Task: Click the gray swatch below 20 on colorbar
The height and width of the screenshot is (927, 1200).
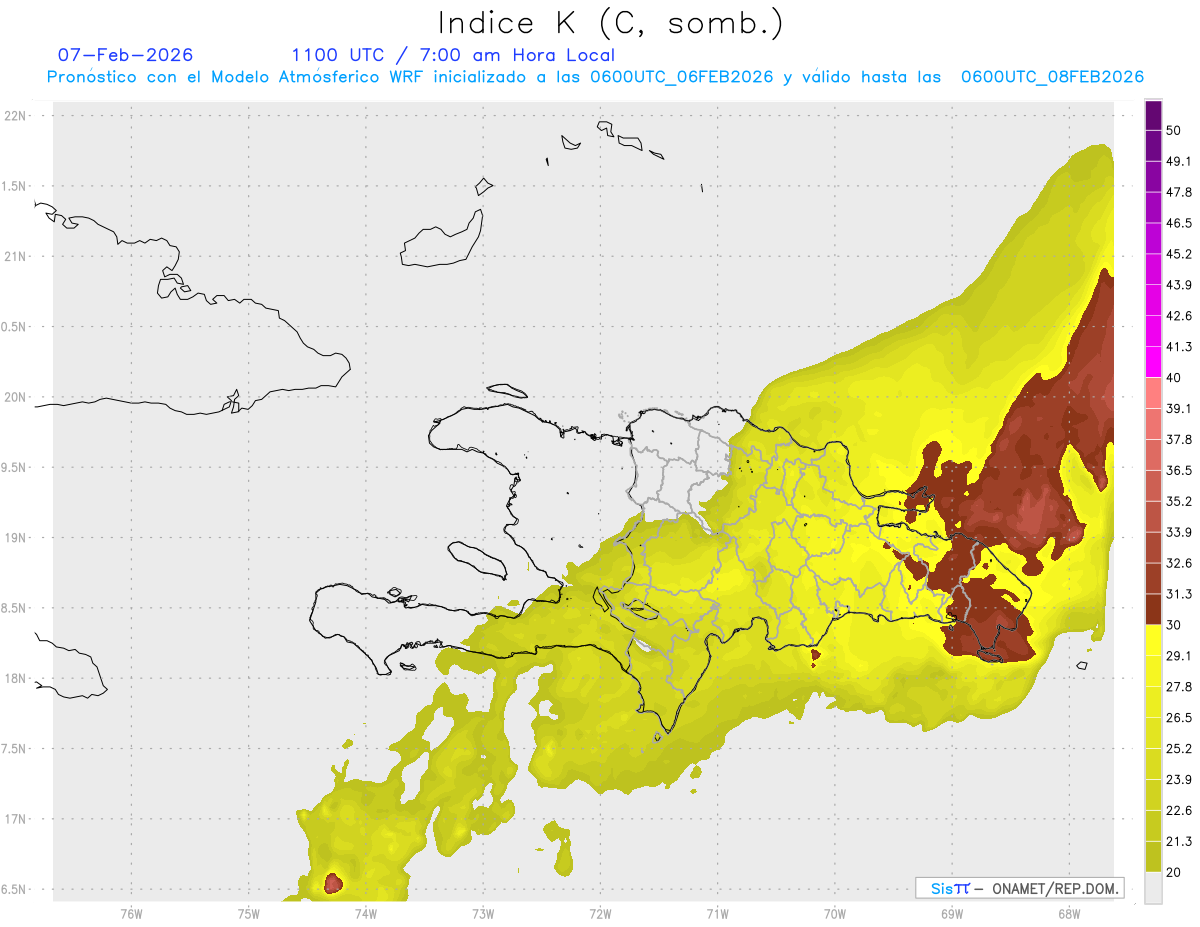Action: click(x=1154, y=887)
